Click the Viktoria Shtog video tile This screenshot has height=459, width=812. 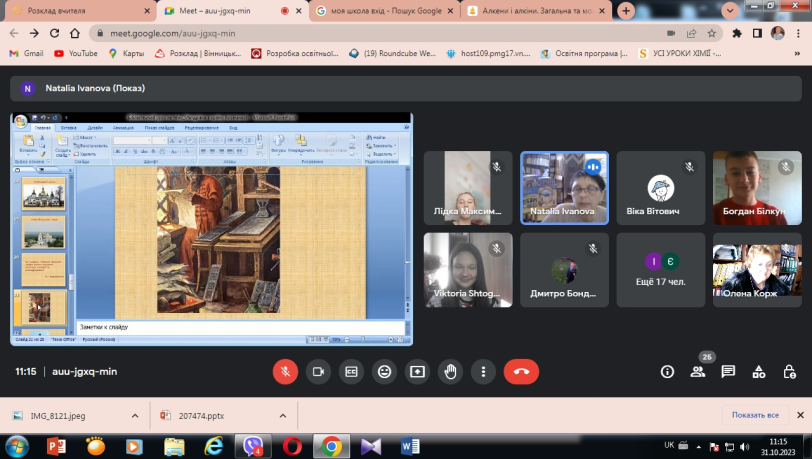468,270
